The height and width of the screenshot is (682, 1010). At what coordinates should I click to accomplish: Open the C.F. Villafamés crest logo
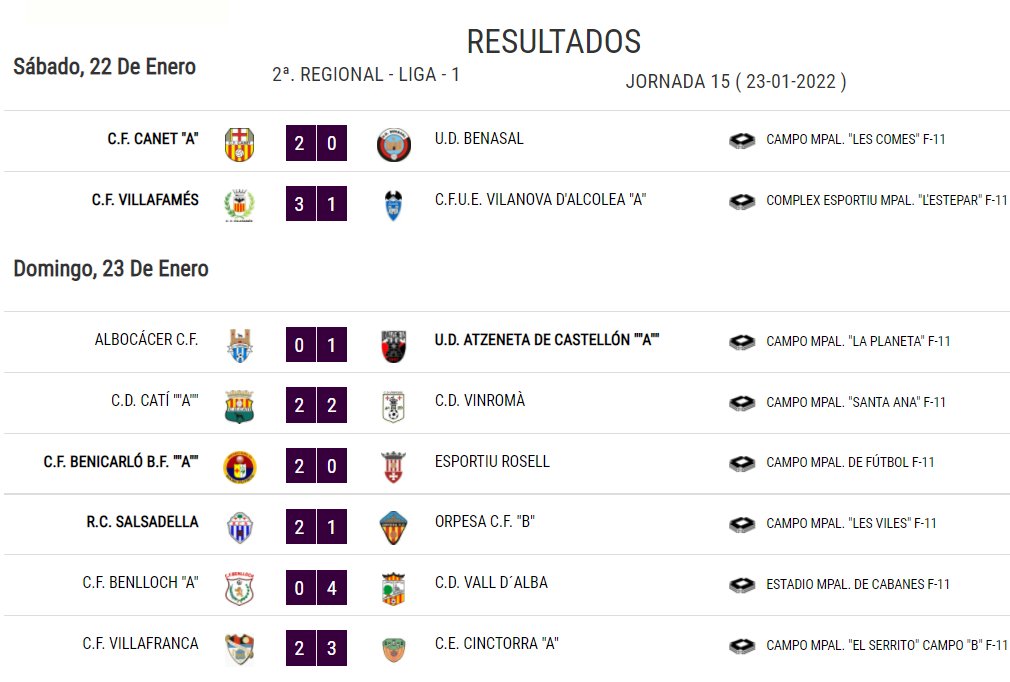point(240,205)
